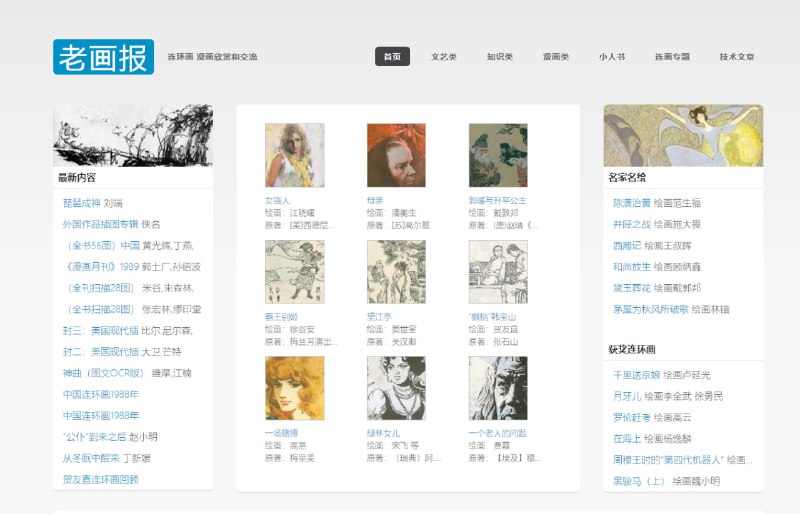Image resolution: width=800 pixels, height=514 pixels.
Task: Open the 外国作品插图专辑 link
Action: pos(101,224)
